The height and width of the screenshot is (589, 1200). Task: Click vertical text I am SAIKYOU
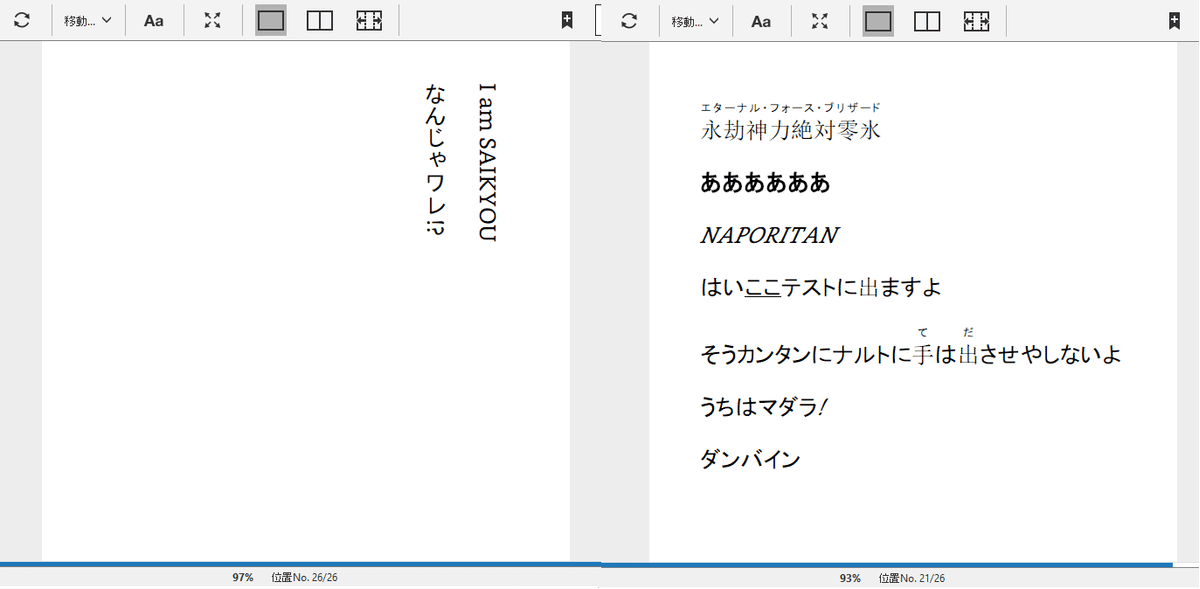click(487, 163)
